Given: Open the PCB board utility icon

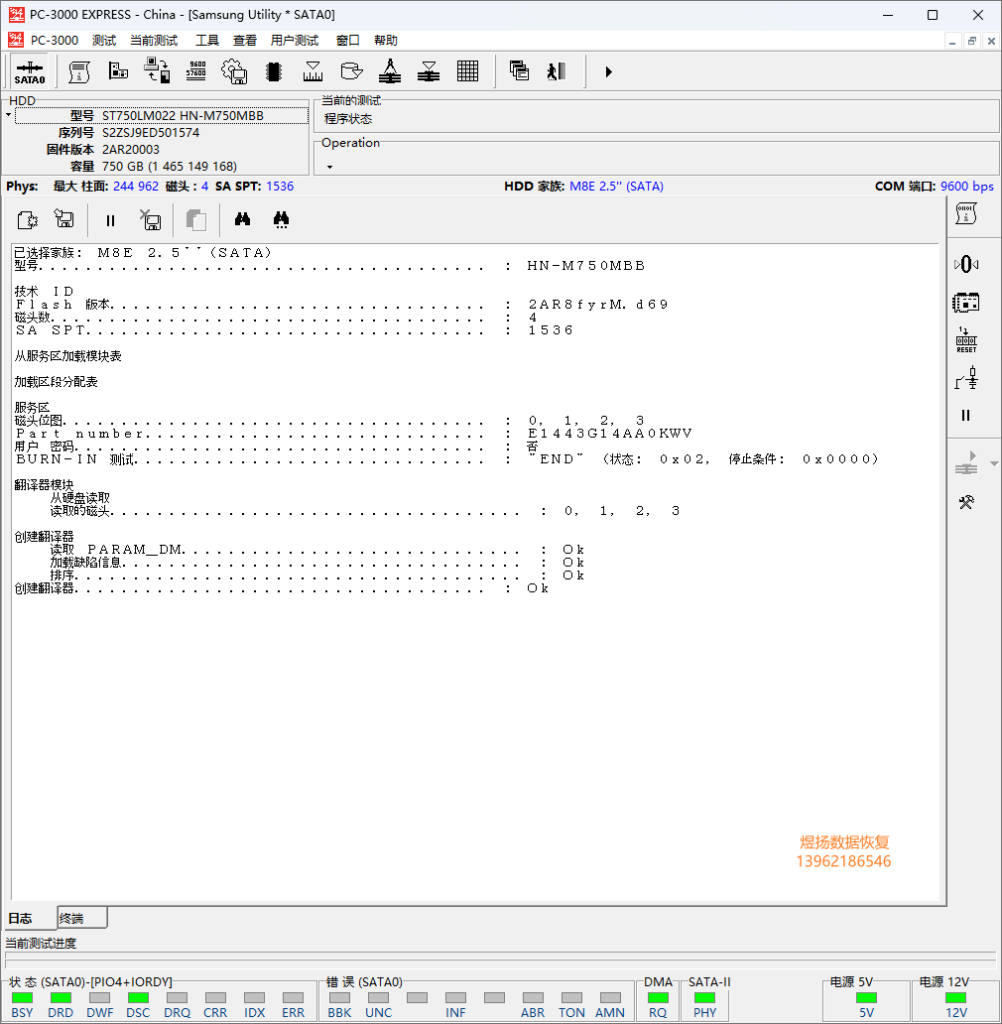Looking at the screenshot, I should tap(118, 71).
